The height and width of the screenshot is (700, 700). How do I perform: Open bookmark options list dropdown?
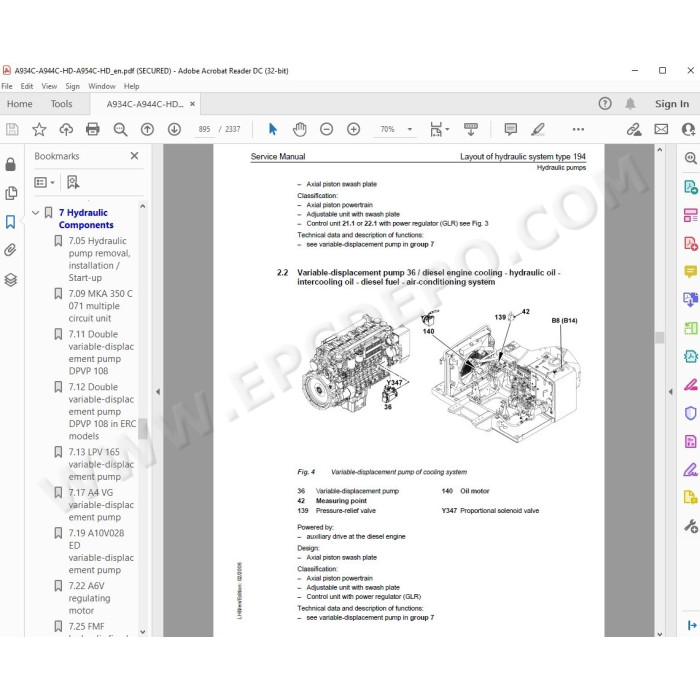point(44,182)
